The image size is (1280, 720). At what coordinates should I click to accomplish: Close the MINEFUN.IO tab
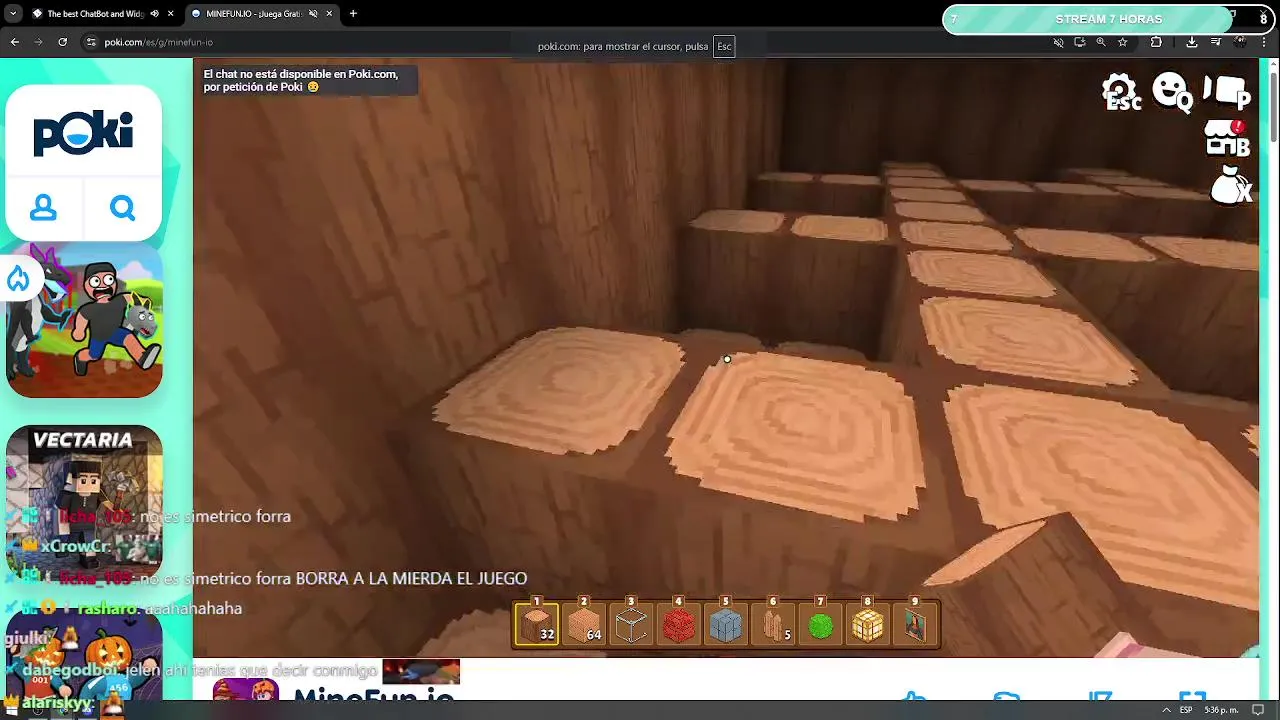point(329,14)
